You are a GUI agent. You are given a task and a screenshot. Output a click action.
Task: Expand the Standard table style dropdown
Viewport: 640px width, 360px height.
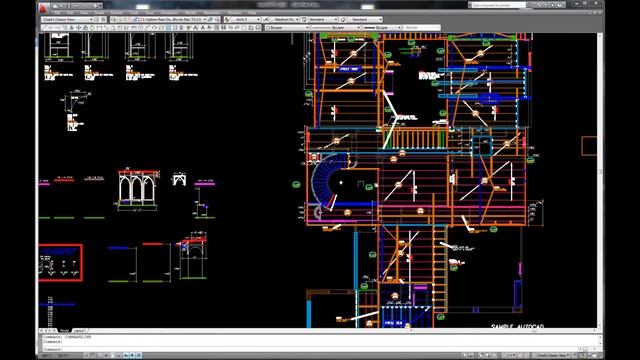pyautogui.click(x=336, y=20)
